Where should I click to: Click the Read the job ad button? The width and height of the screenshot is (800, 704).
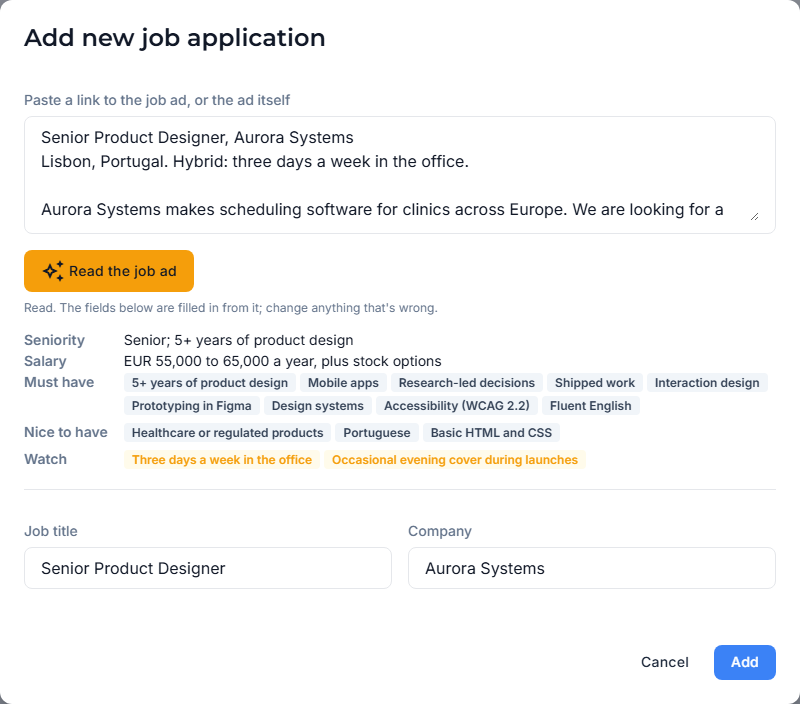[x=109, y=271]
